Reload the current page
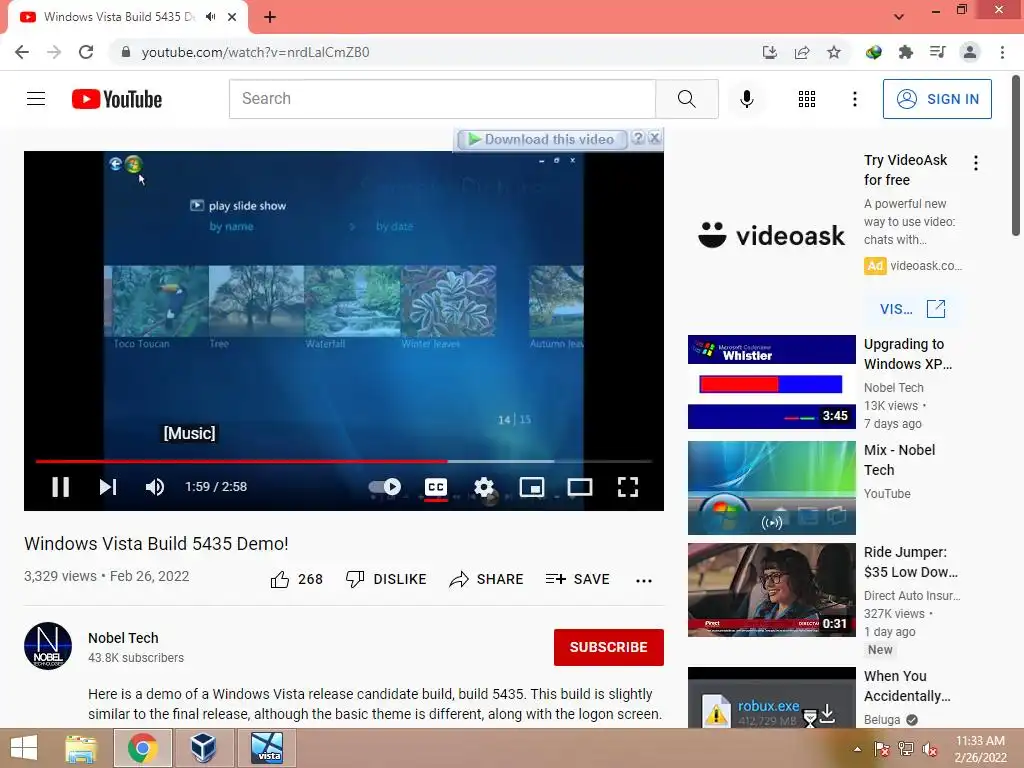The image size is (1024, 768). click(x=86, y=52)
